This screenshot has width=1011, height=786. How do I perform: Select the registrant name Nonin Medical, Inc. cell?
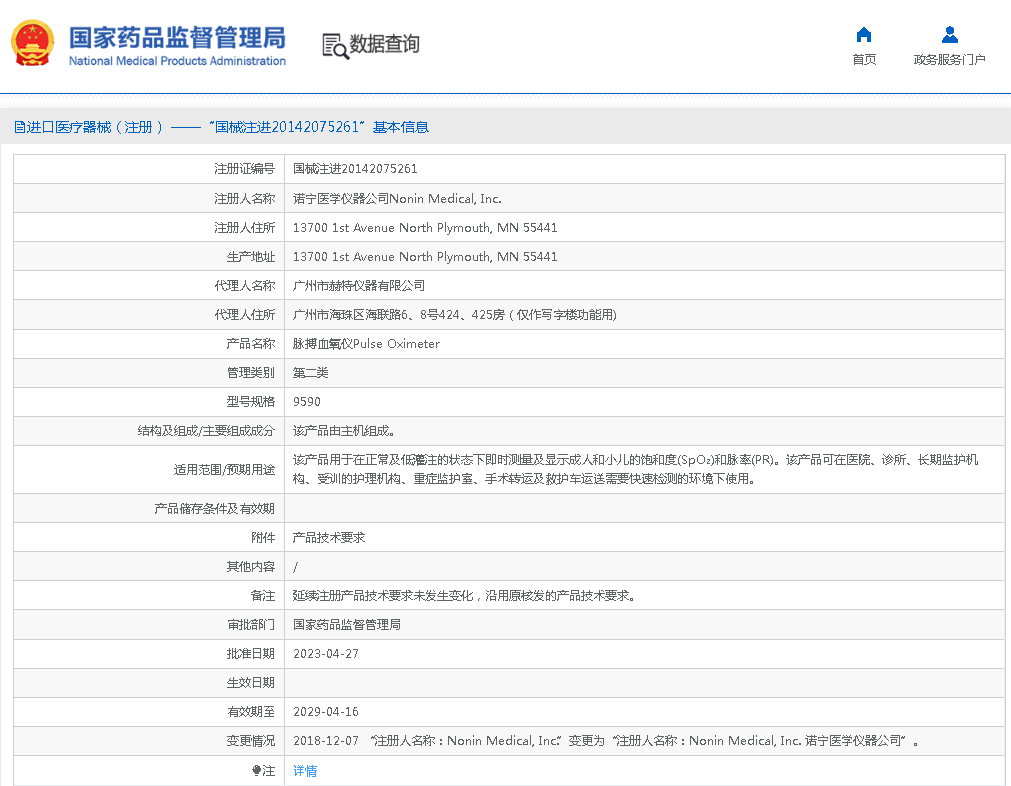(397, 199)
